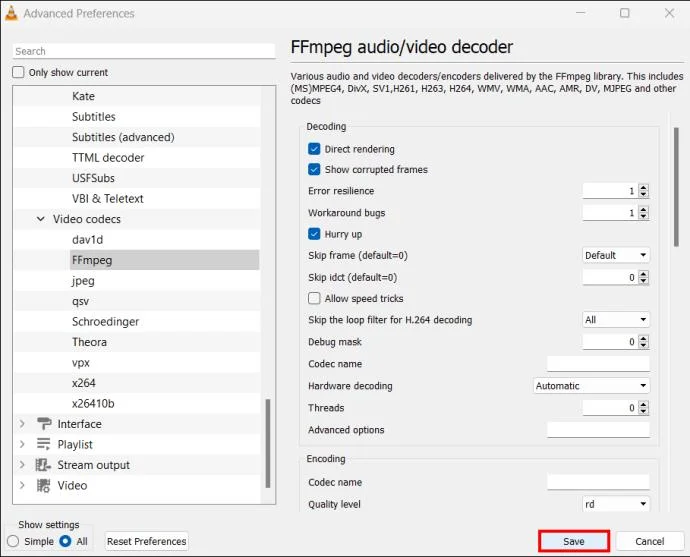690x557 pixels.
Task: Decrease Threads value down arrow
Action: click(643, 411)
